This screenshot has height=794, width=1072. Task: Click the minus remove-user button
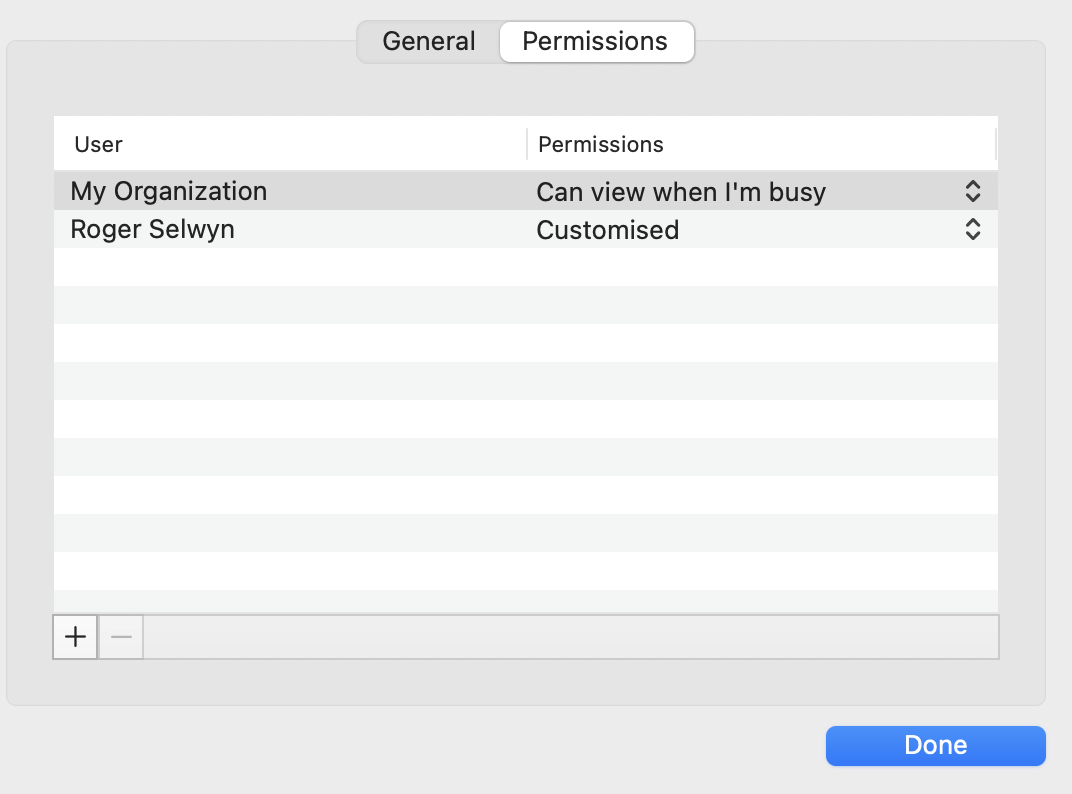click(x=121, y=637)
